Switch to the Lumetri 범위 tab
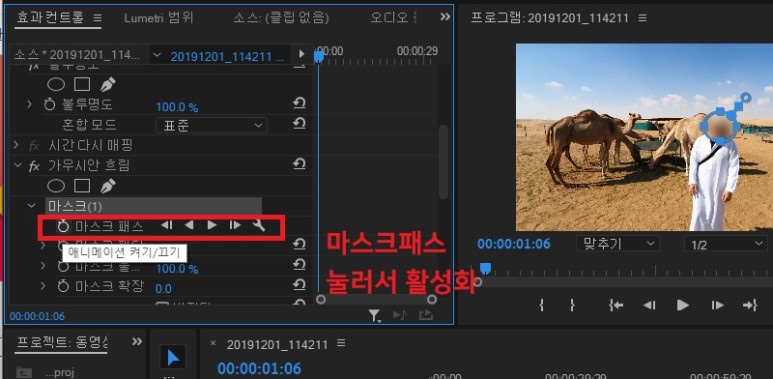 [x=158, y=18]
